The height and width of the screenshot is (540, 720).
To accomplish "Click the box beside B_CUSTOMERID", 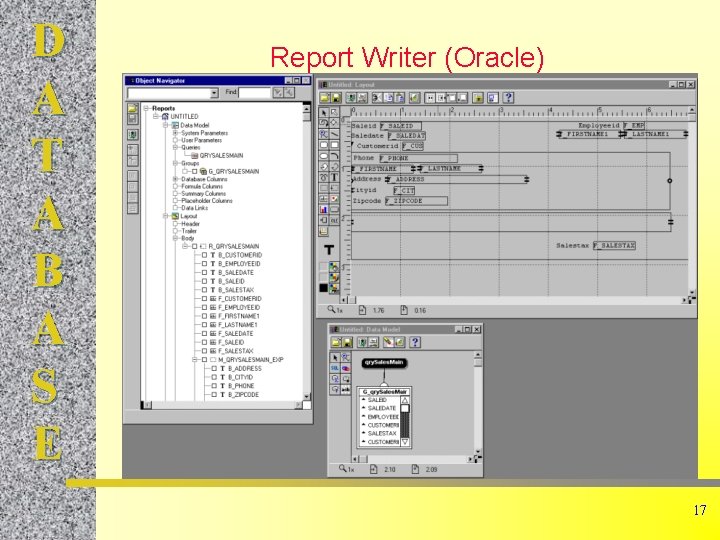I will pos(204,255).
